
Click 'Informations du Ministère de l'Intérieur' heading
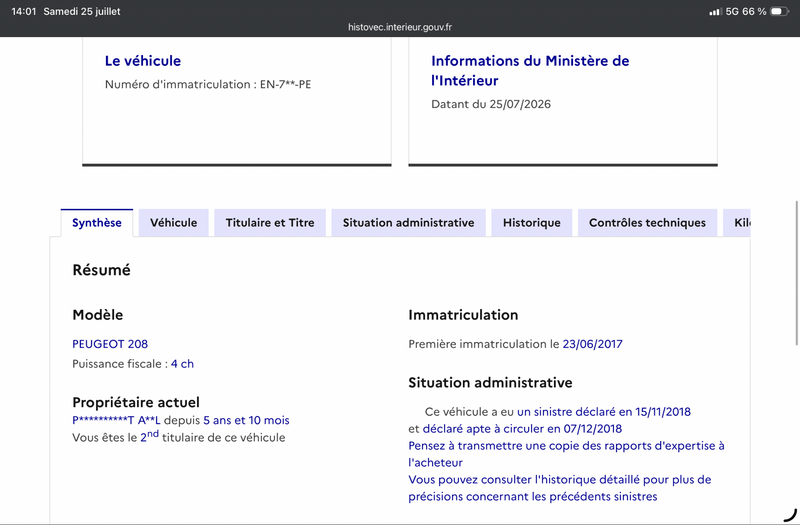[530, 70]
